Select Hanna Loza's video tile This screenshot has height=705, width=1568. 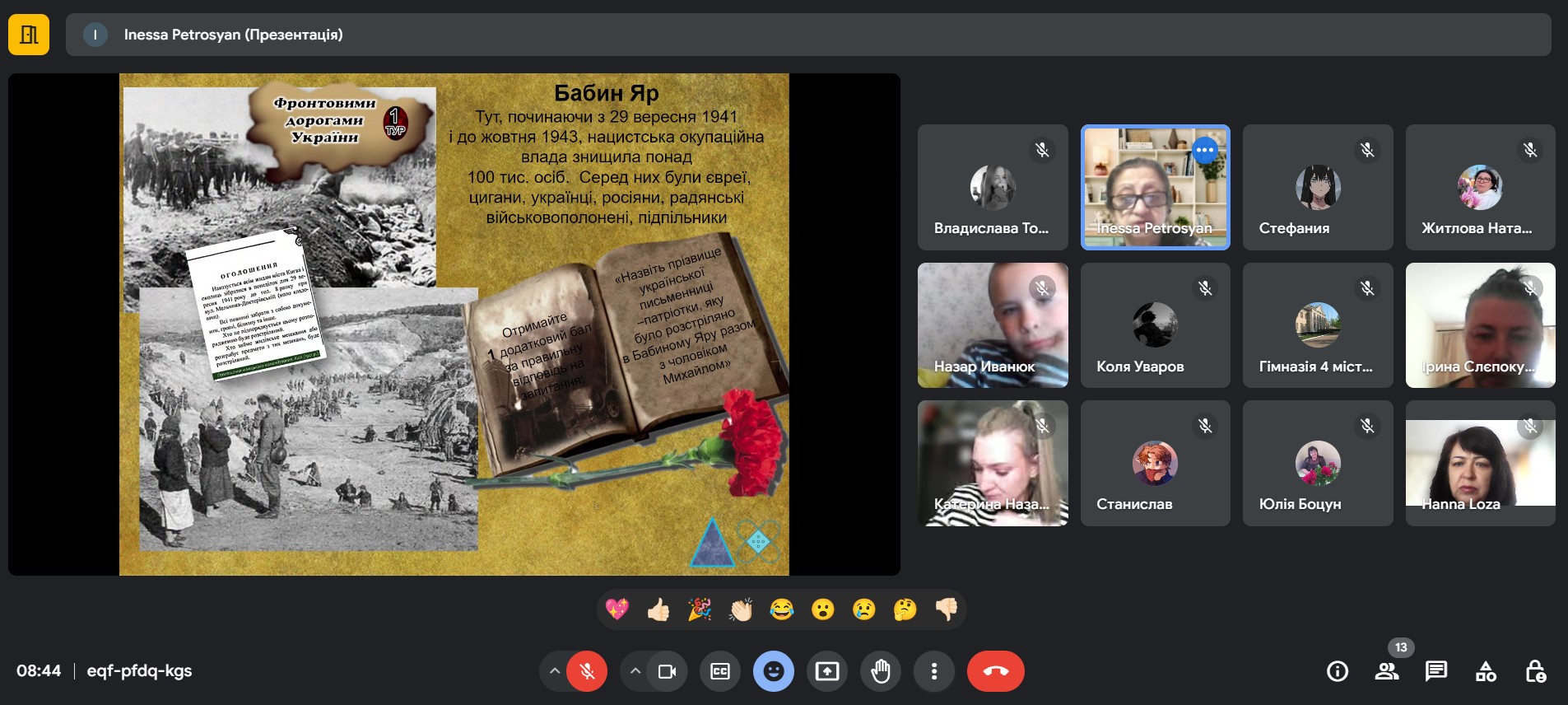coord(1480,463)
